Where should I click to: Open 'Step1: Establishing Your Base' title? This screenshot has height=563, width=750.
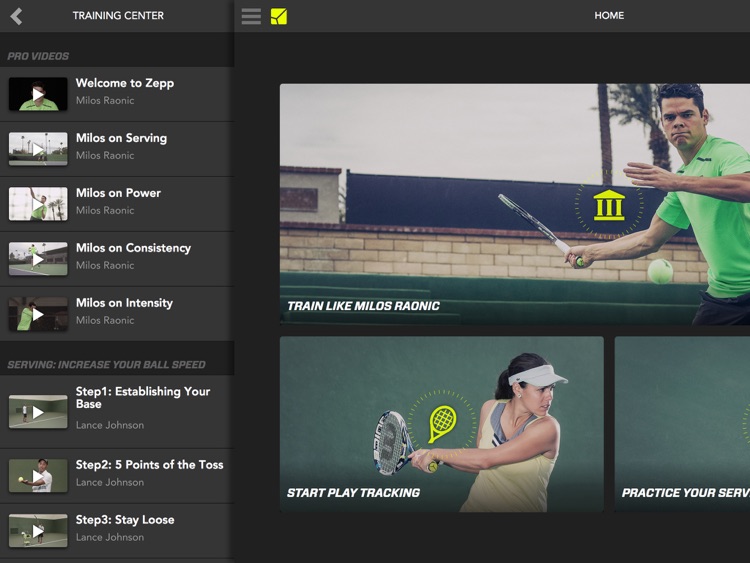coord(143,397)
